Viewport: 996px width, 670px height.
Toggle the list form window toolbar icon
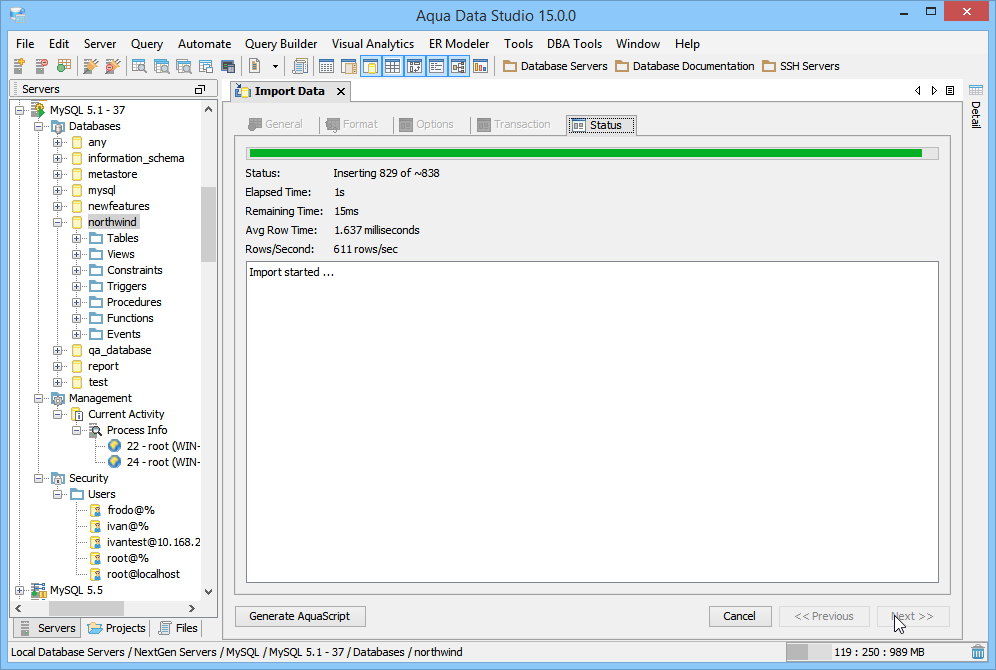[x=436, y=65]
